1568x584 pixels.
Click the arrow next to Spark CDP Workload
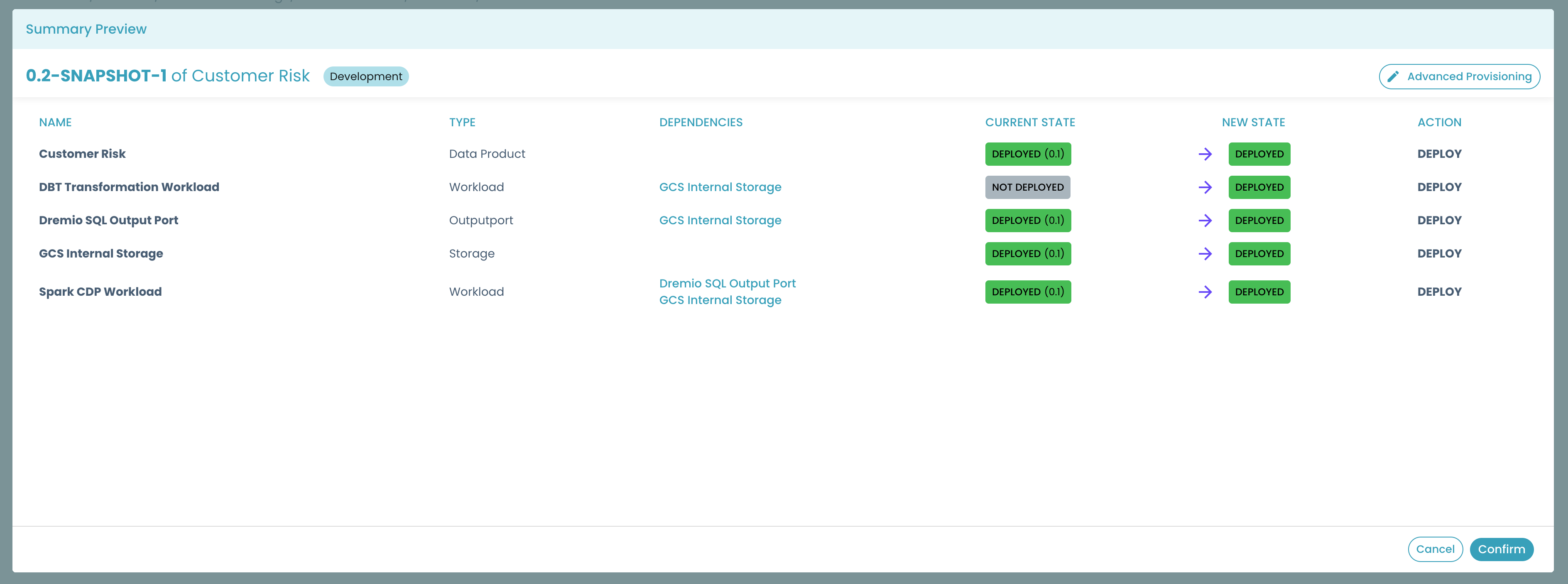tap(1206, 292)
